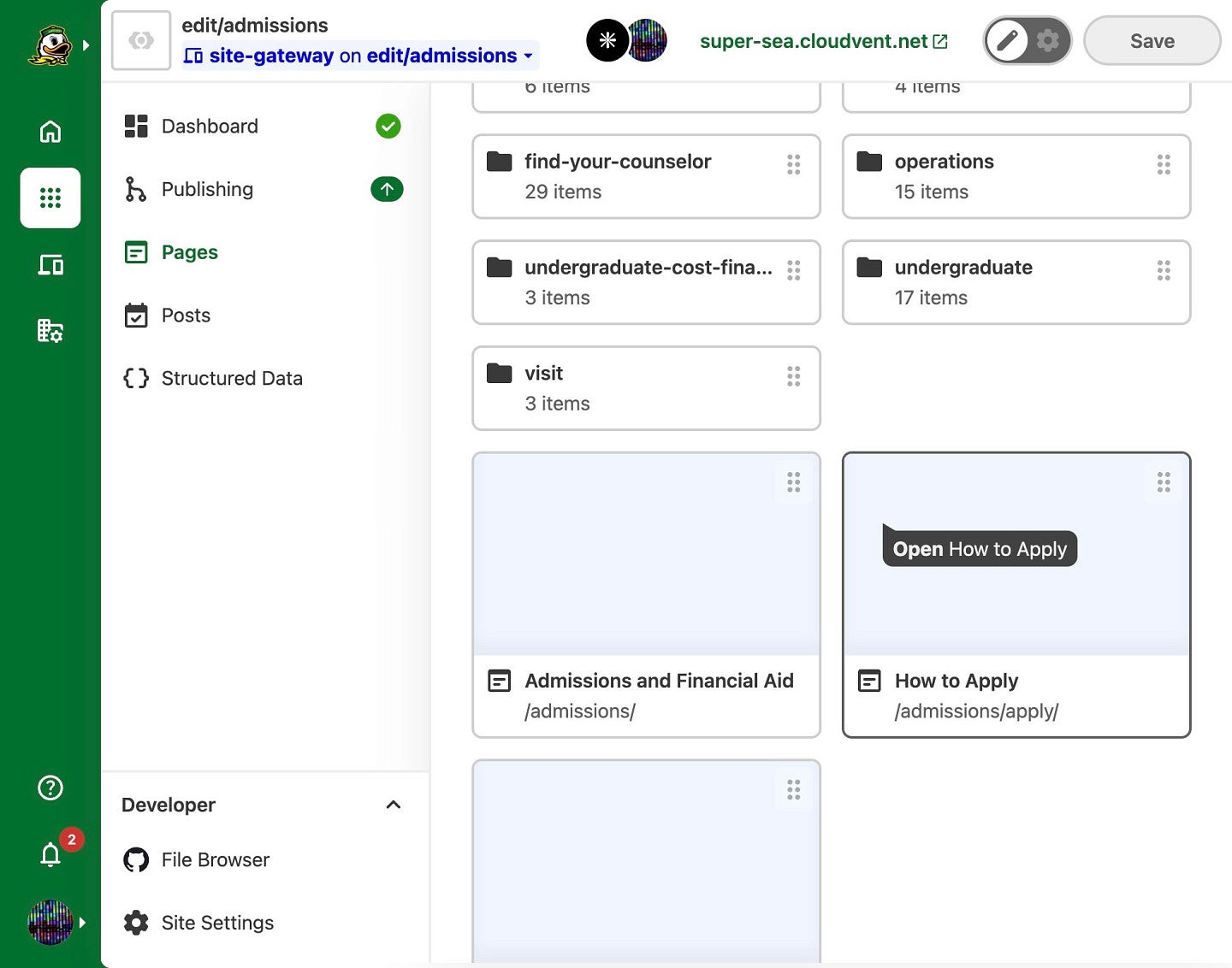Collapse the Developer section
The height and width of the screenshot is (968, 1232).
394,805
